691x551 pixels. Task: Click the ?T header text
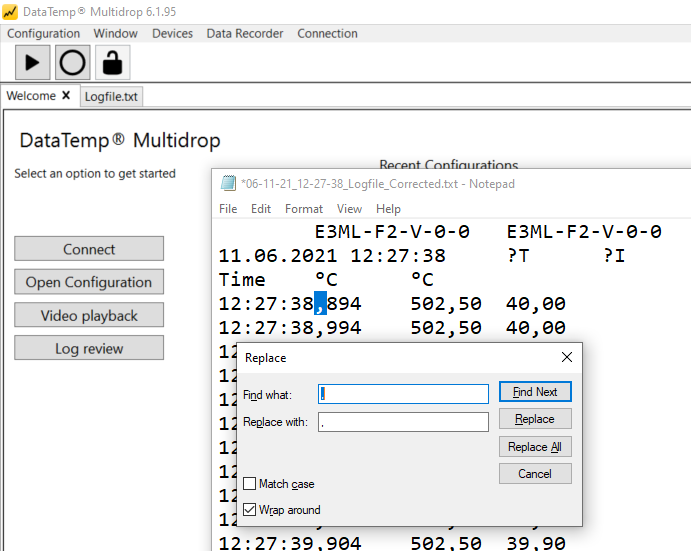coord(518,256)
